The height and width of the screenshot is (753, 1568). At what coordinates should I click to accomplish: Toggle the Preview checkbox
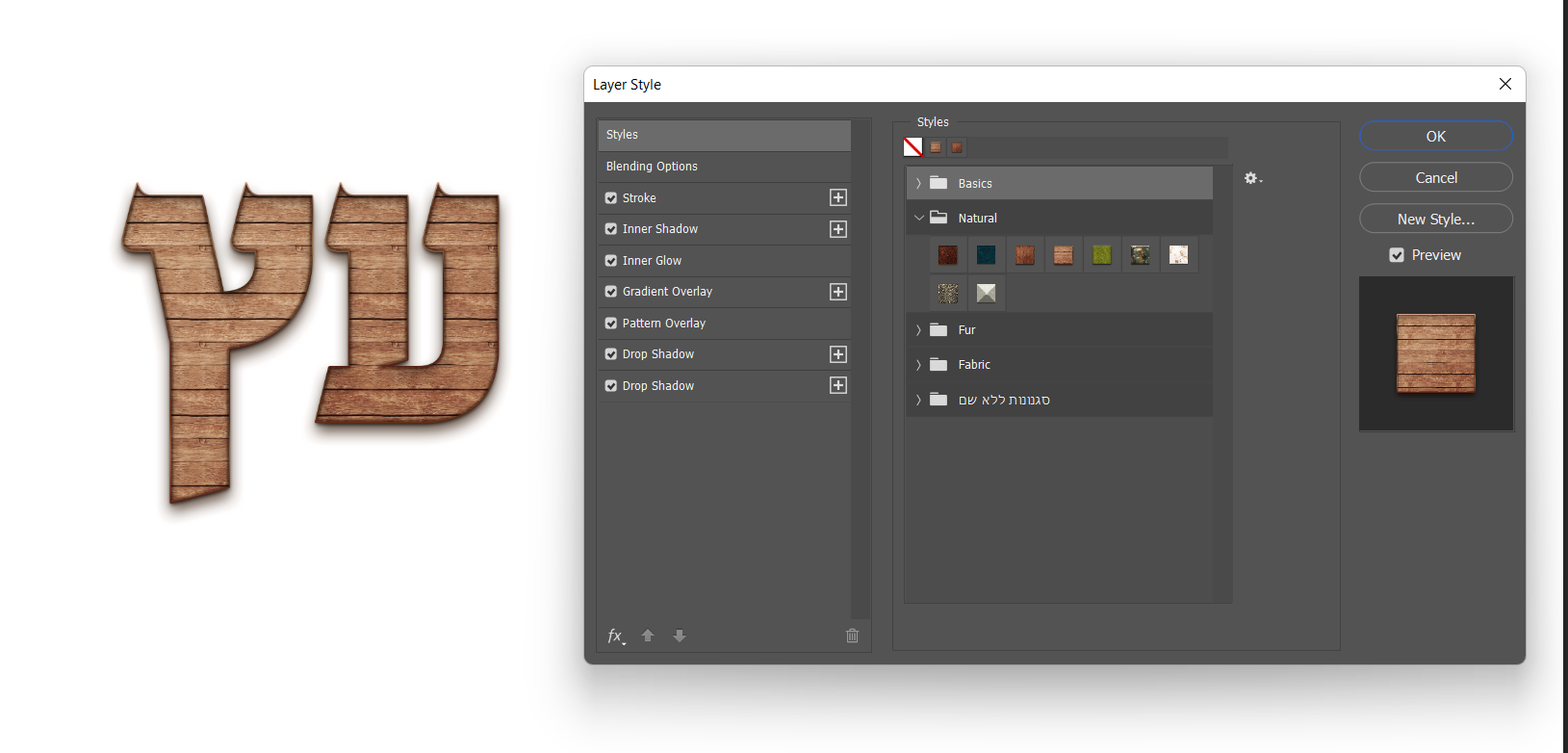point(1397,255)
